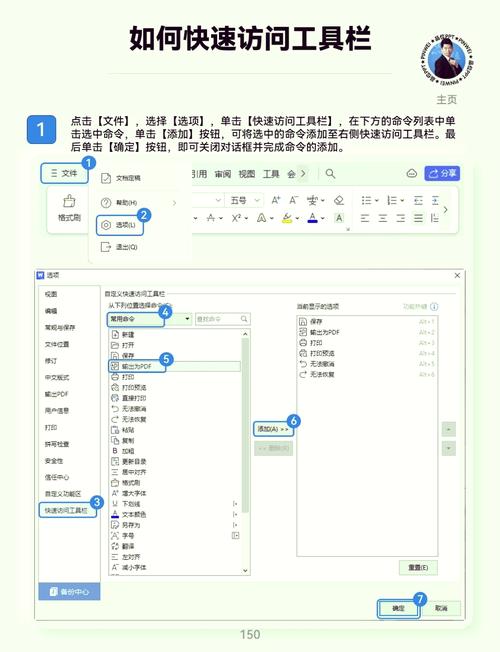Viewport: 500px width, 652px height.
Task: Click the 添加(A) >> button
Action: tap(273, 429)
